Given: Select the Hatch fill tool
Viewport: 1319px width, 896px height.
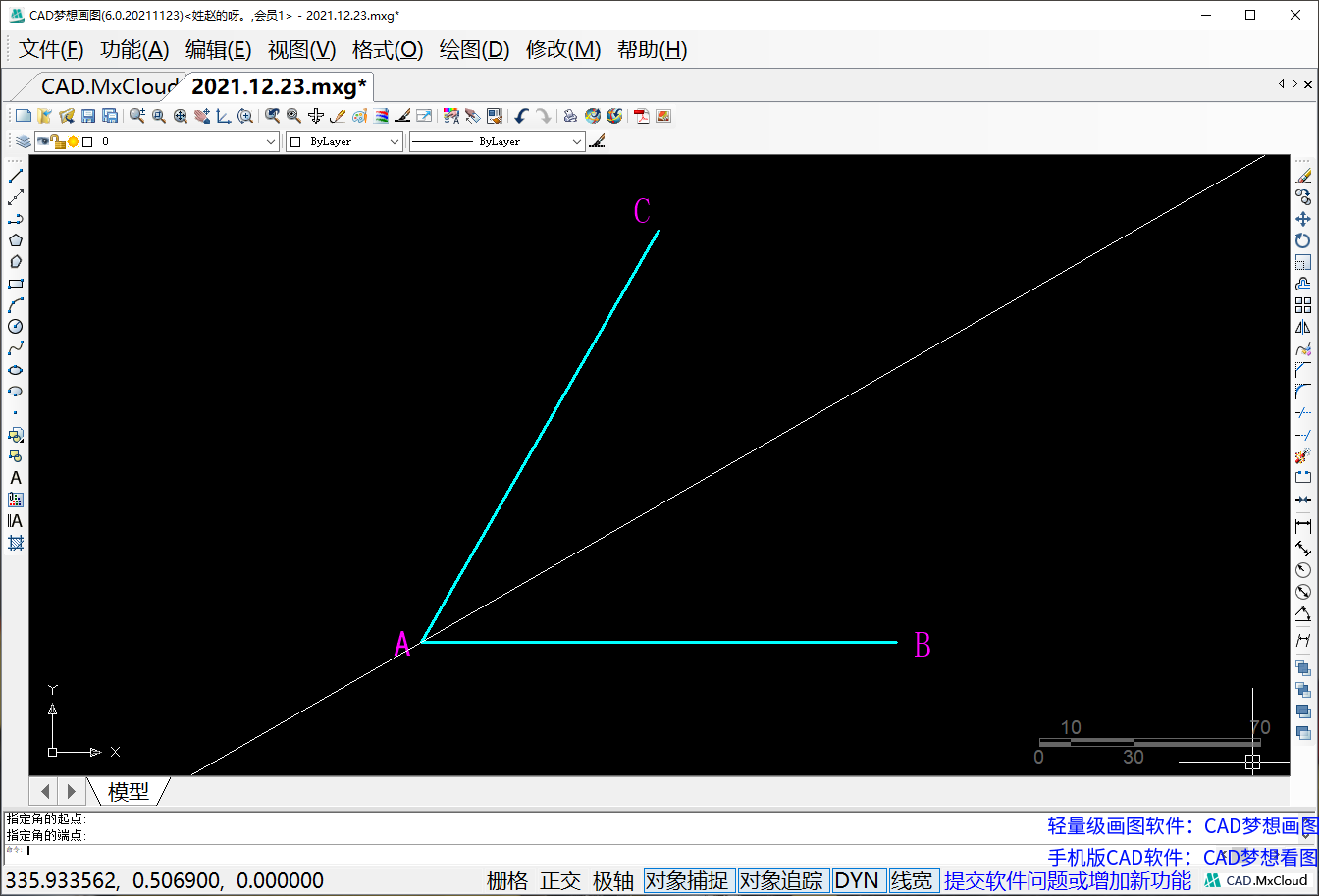Looking at the screenshot, I should point(16,543).
